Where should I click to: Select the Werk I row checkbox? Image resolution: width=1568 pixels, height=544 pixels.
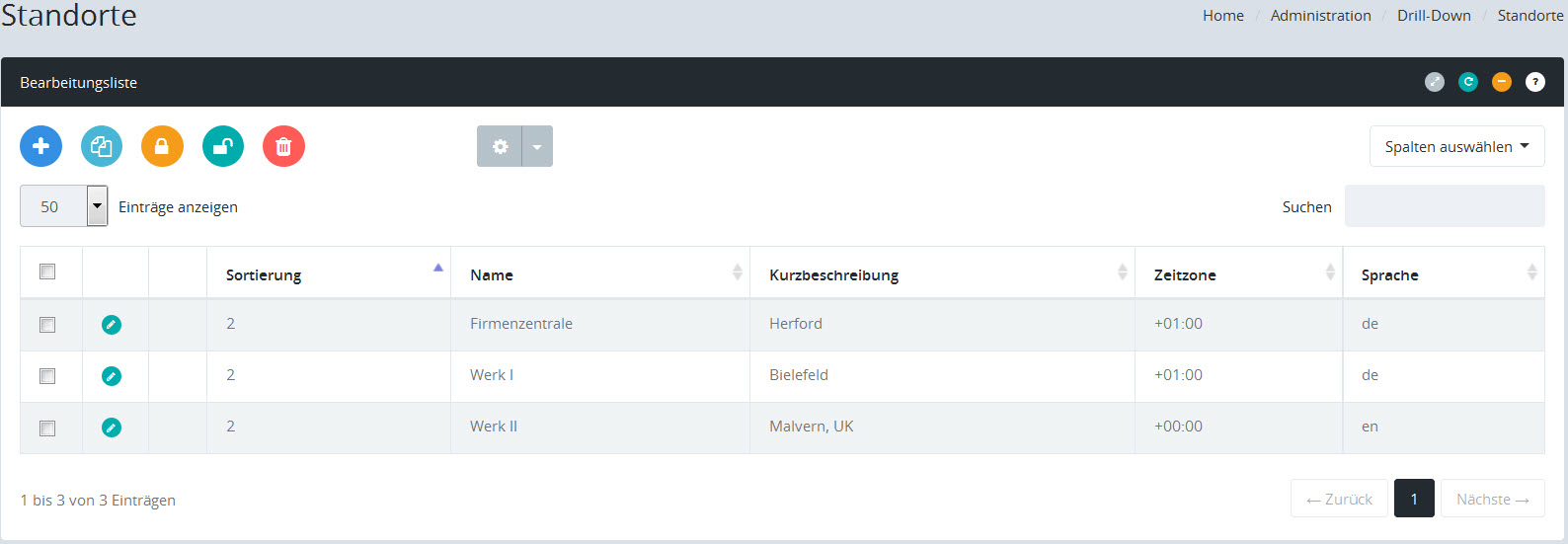tap(47, 376)
